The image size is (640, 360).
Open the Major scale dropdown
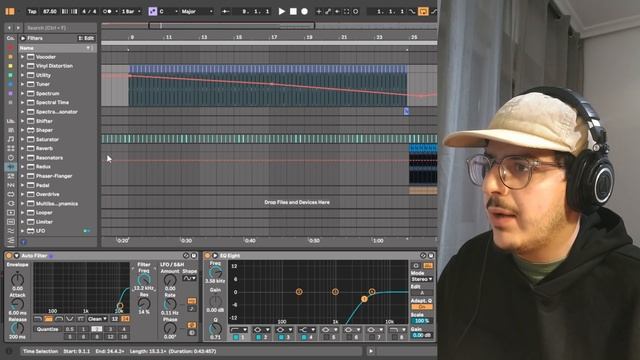tap(197, 11)
